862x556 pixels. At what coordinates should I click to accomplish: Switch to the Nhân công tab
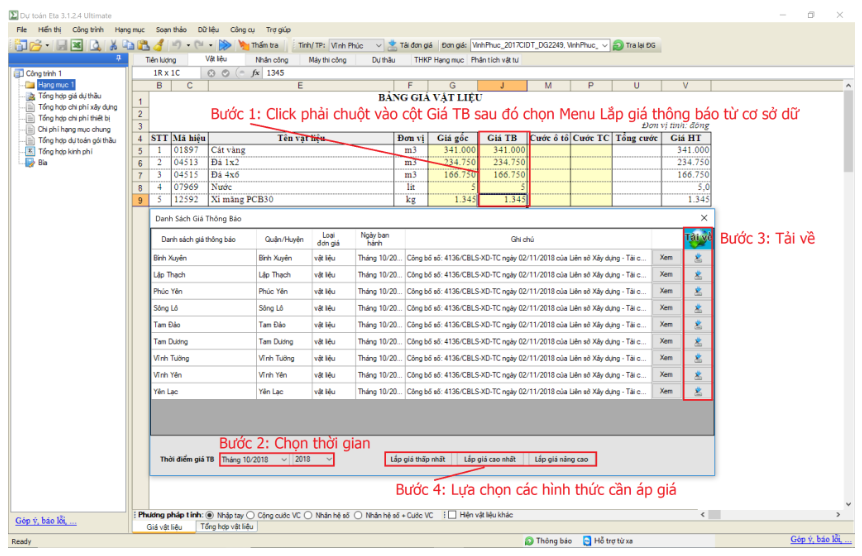[x=272, y=60]
